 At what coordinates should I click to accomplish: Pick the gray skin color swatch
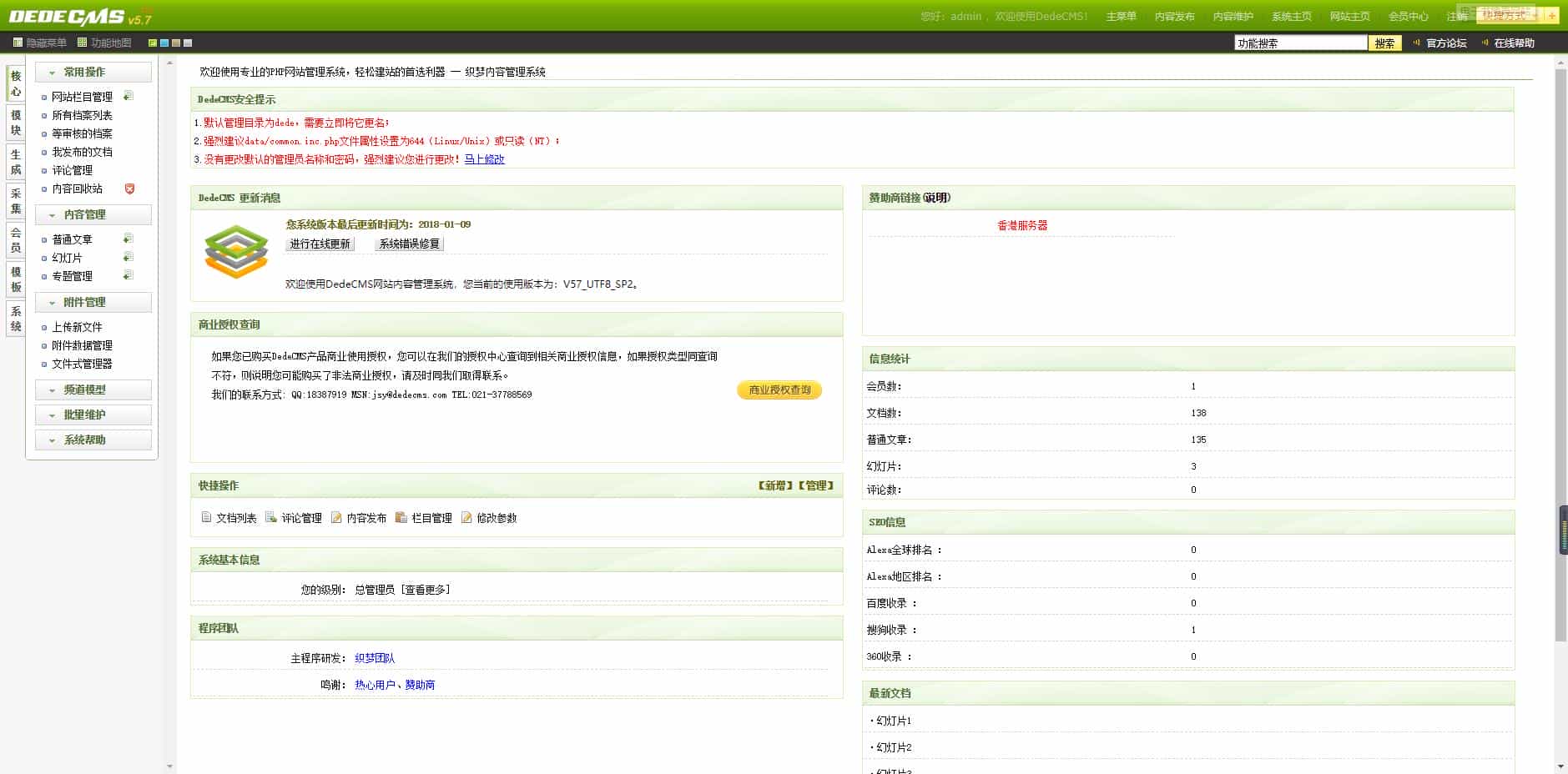(x=188, y=43)
